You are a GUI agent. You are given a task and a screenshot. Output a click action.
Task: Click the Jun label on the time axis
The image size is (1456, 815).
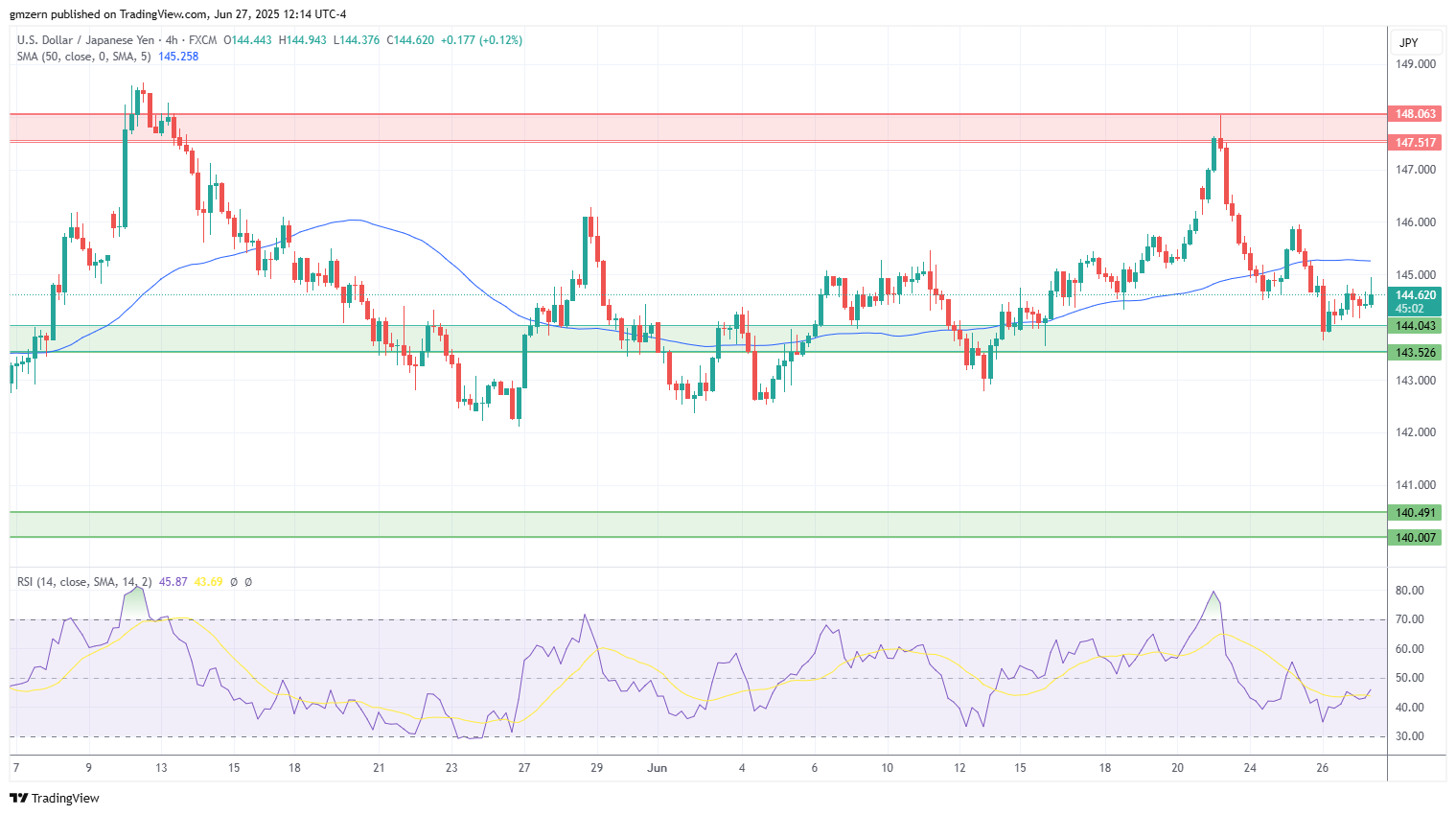657,768
